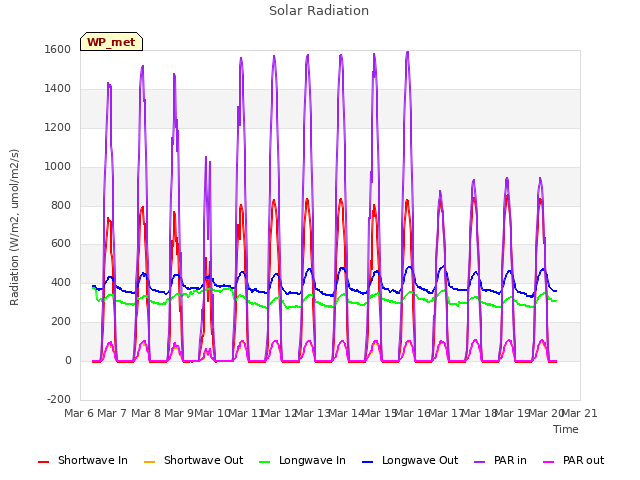This screenshot has height=480, width=640.
Task: Toggle the PAR in legend entry
Action: [x=500, y=460]
